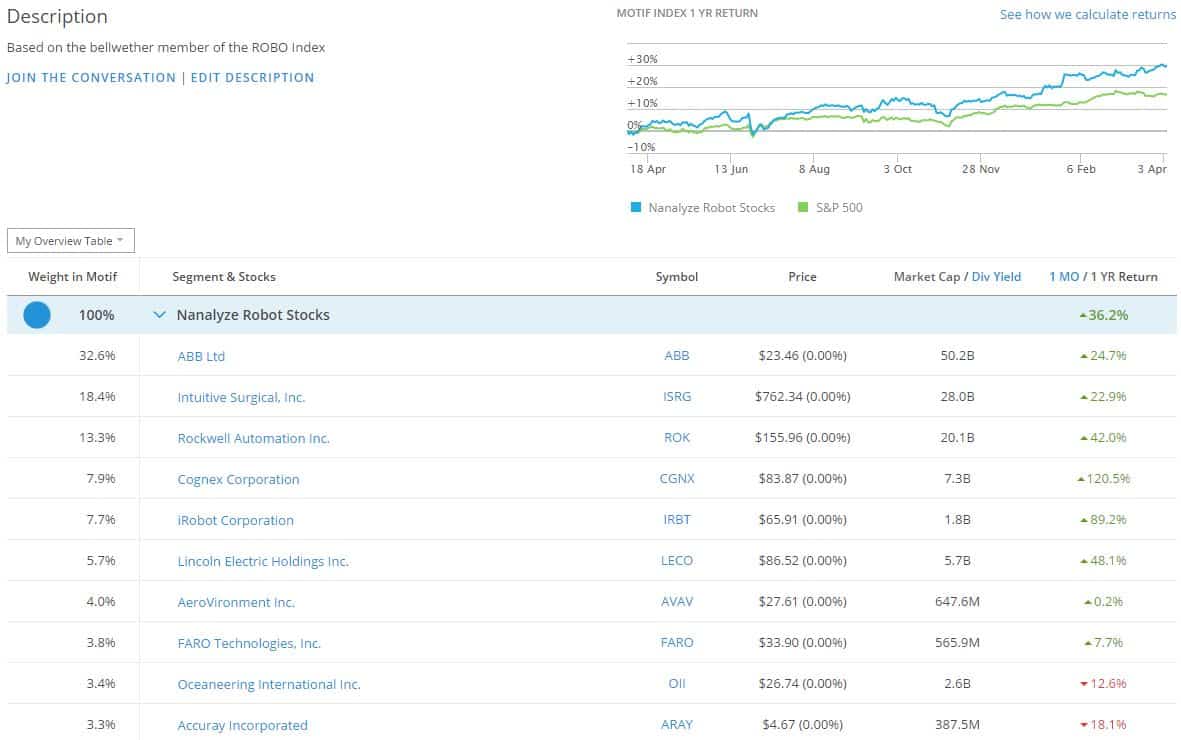Open the My Overview Table dropdown
The height and width of the screenshot is (740, 1181).
tap(71, 241)
